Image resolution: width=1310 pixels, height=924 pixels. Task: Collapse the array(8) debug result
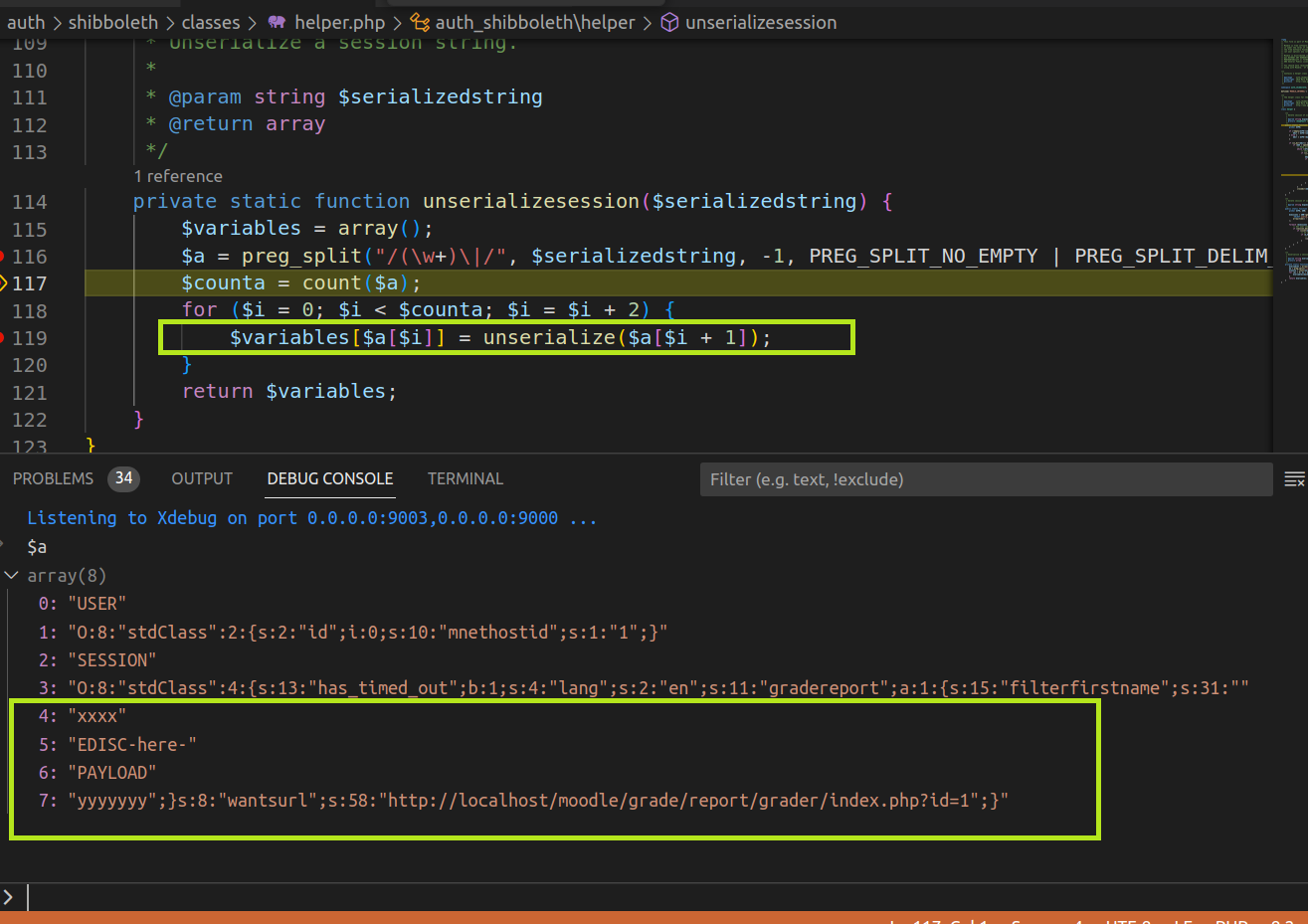click(11, 575)
